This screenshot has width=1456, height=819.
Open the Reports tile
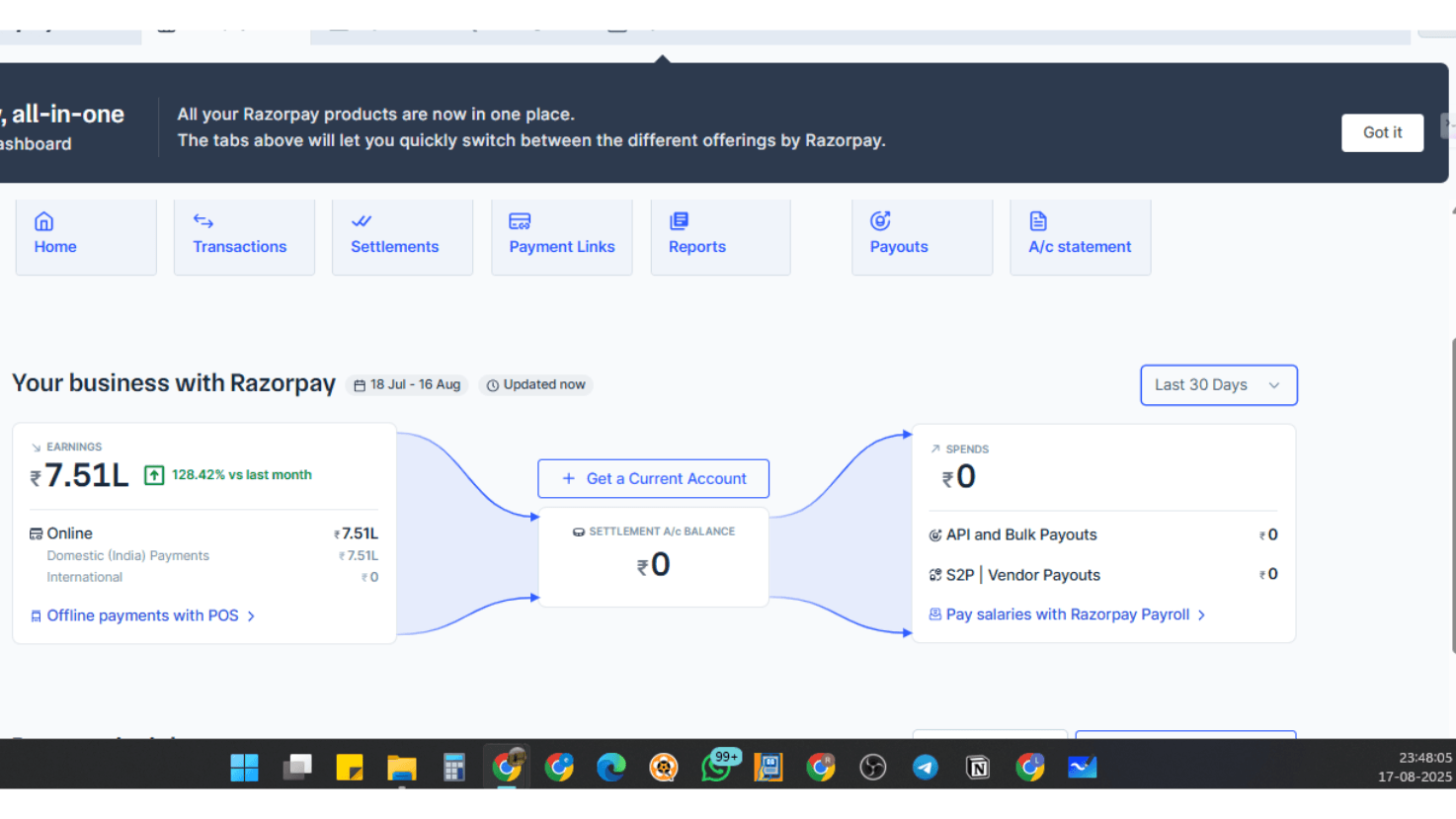[720, 236]
